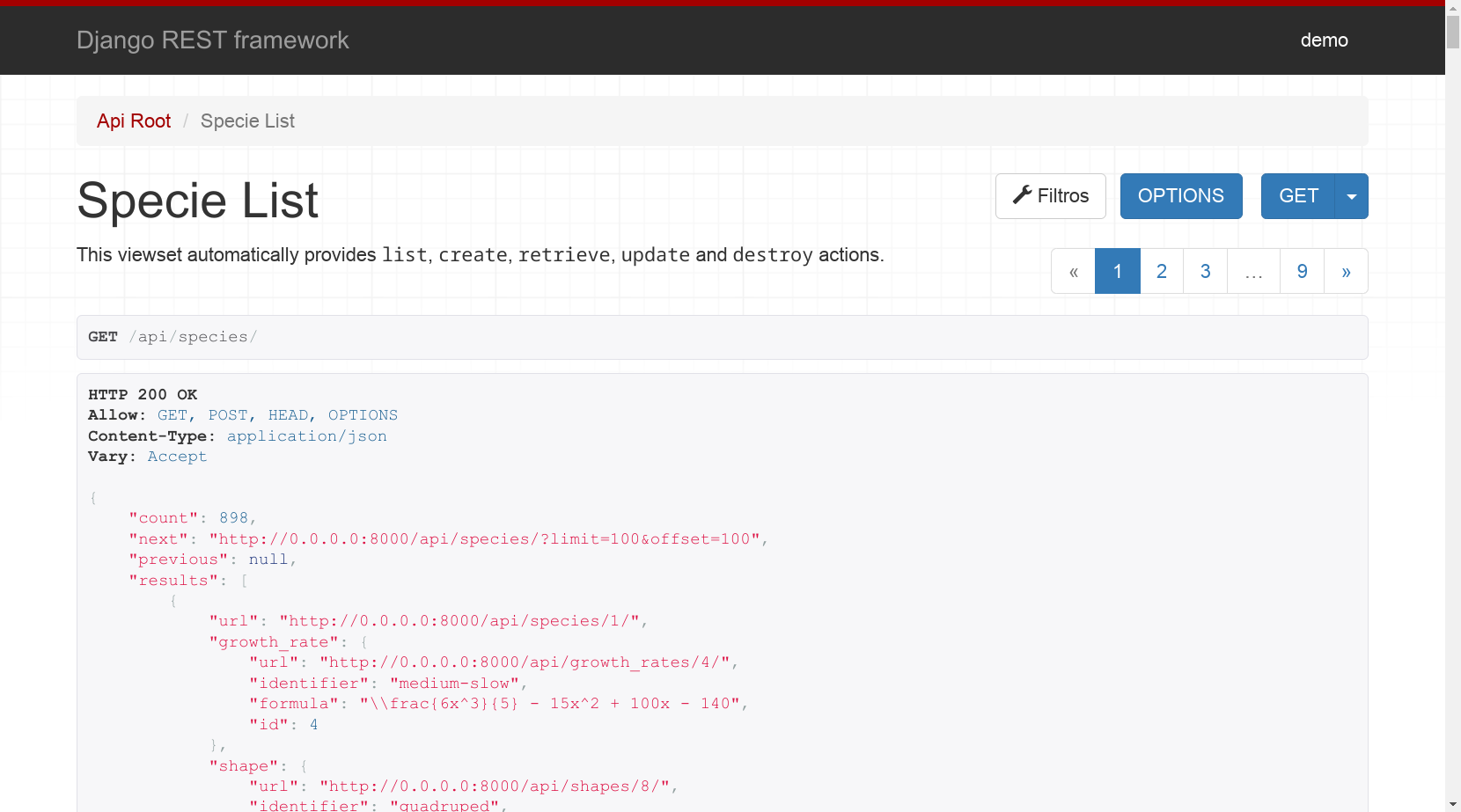Select page 1 in pagination

click(x=1117, y=271)
